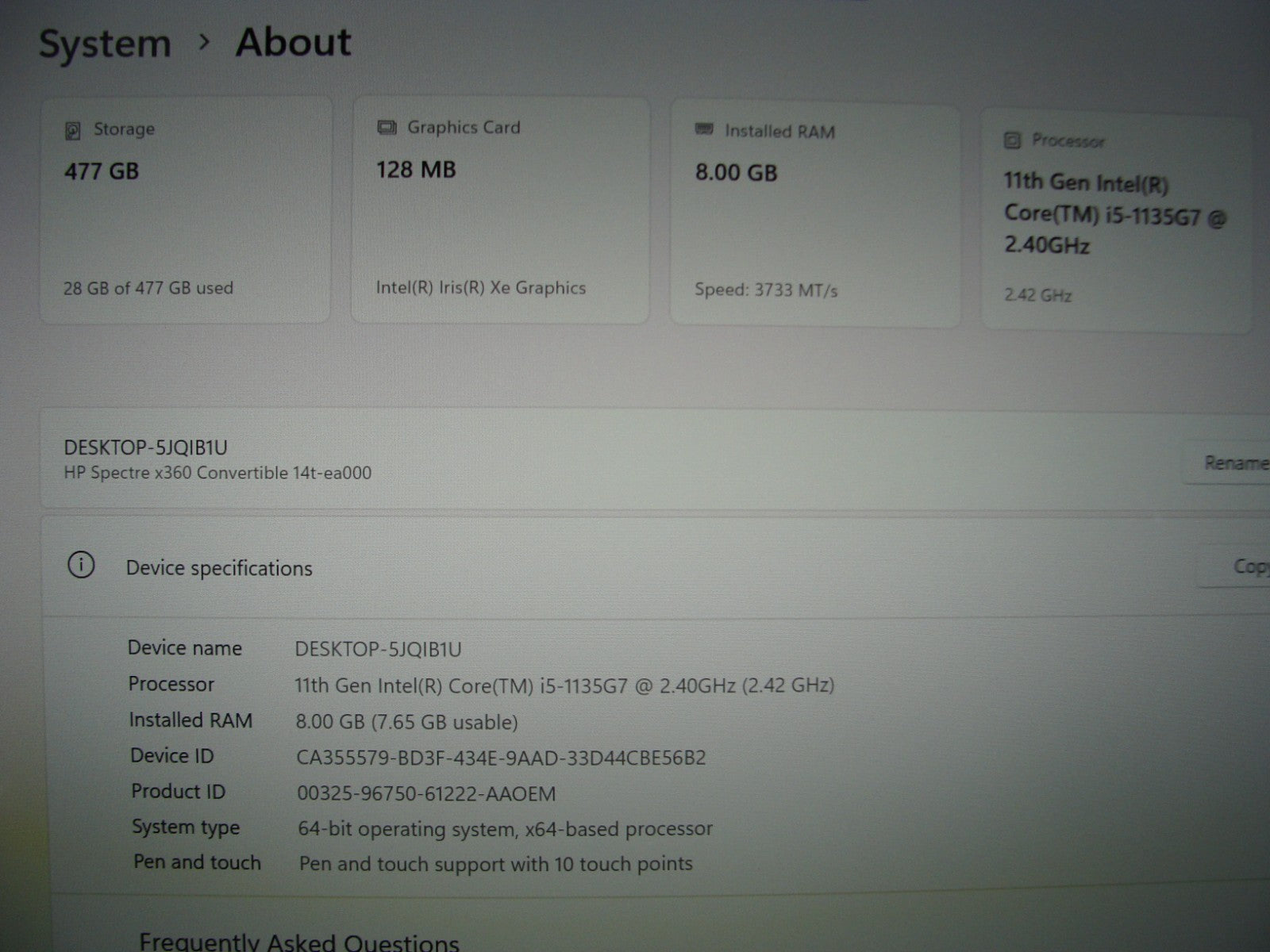The width and height of the screenshot is (1270, 952).
Task: Expand the Frequently Asked Questions section
Action: click(x=298, y=942)
